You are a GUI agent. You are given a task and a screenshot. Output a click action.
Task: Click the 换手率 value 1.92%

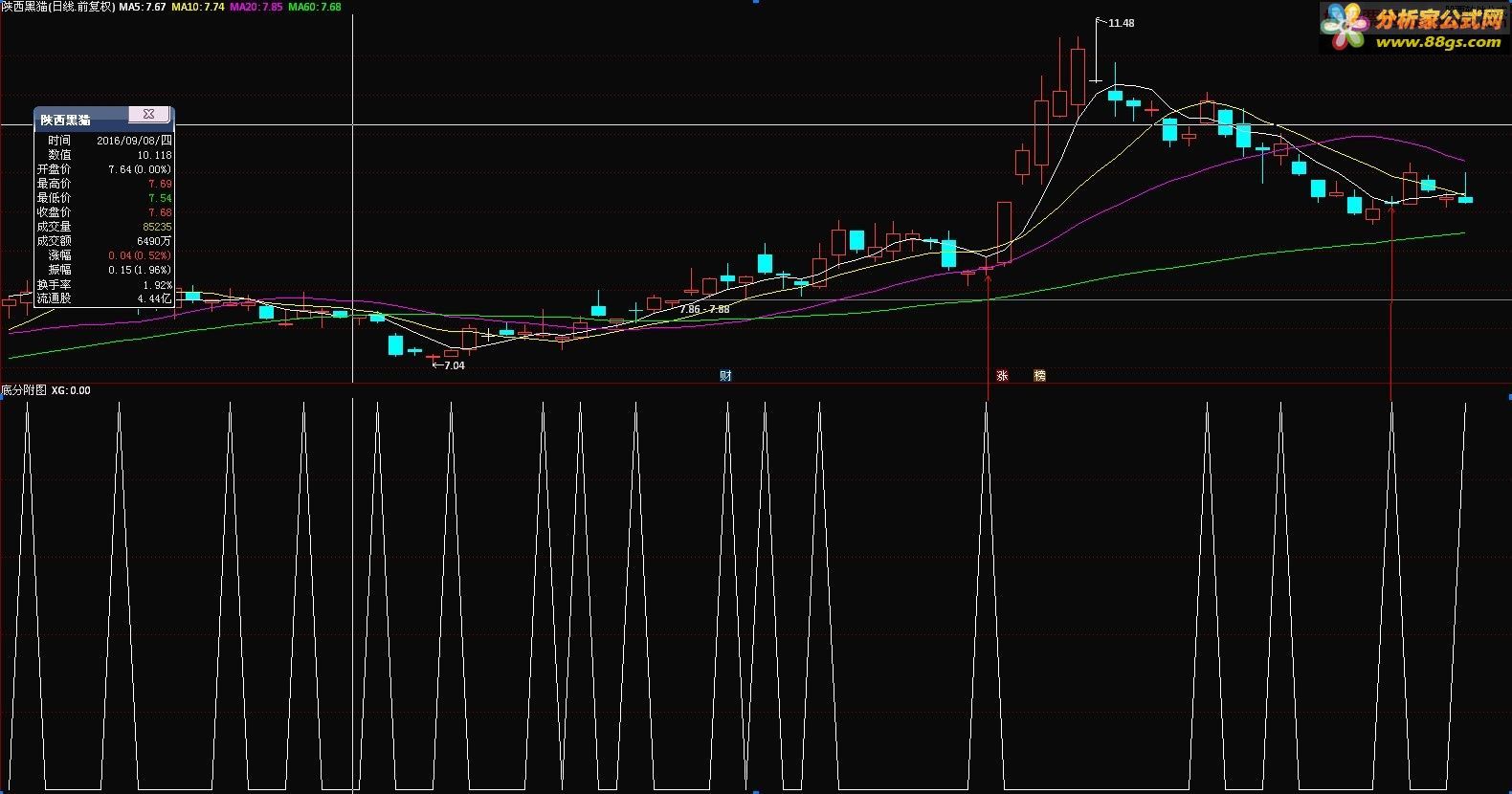pos(158,284)
